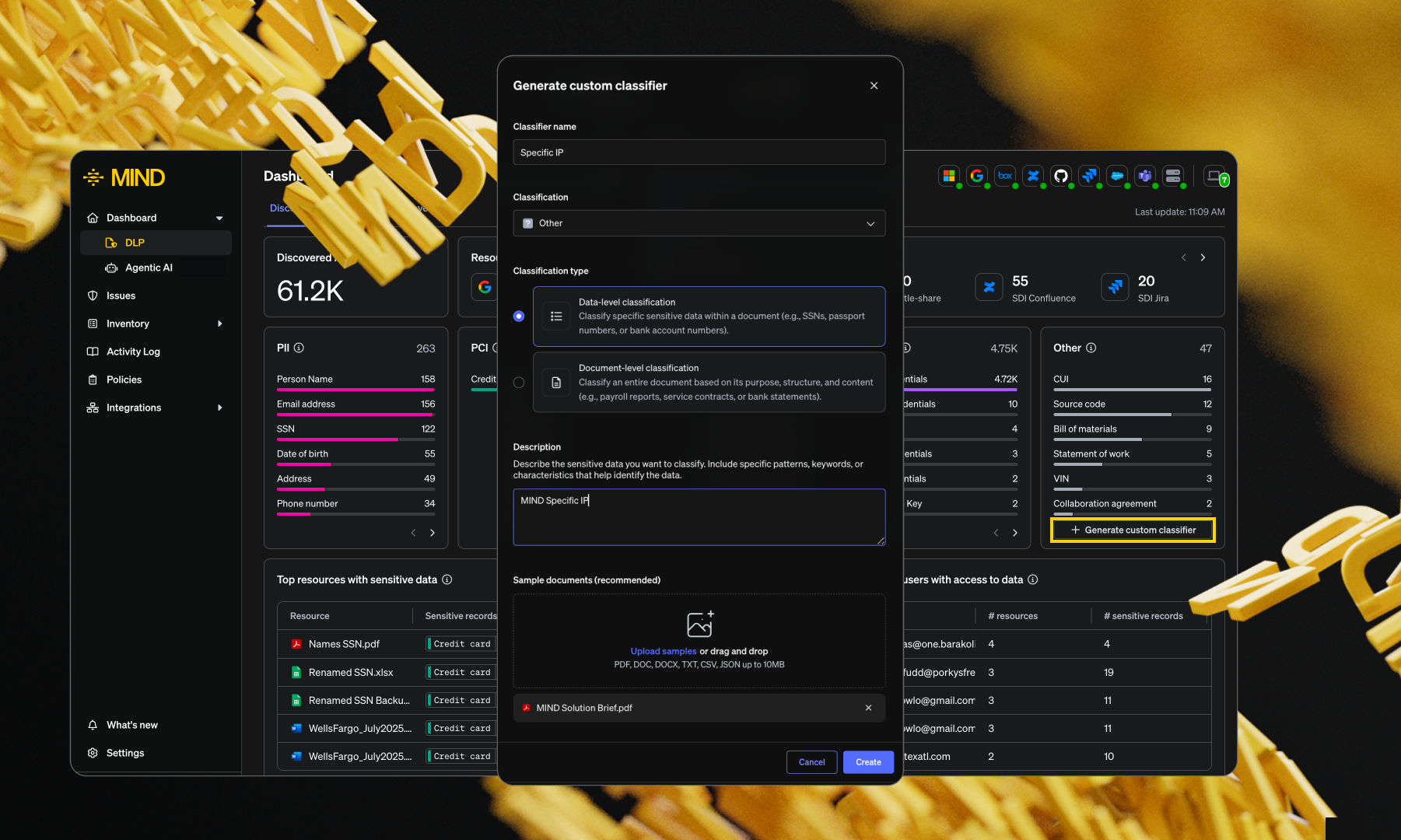The width and height of the screenshot is (1401, 840).
Task: Click the Person Name progress bar
Action: 356,390
